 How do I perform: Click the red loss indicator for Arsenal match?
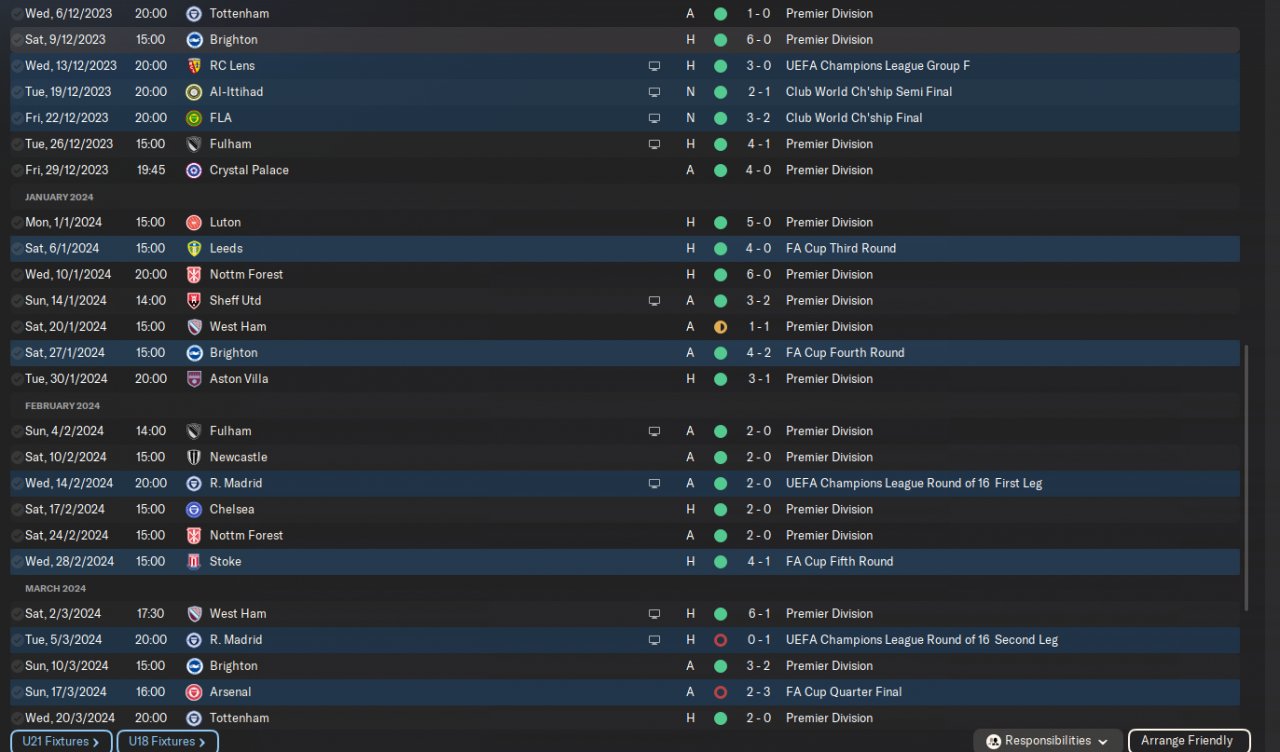coord(720,692)
